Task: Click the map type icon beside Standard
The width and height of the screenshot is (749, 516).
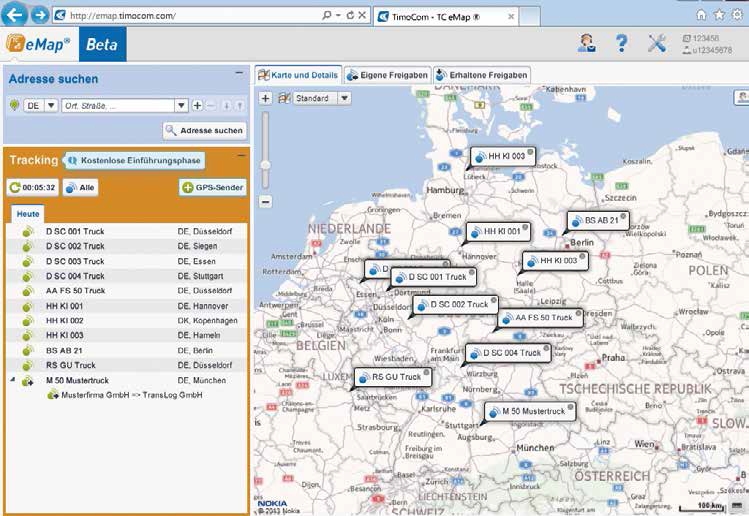Action: (x=284, y=98)
